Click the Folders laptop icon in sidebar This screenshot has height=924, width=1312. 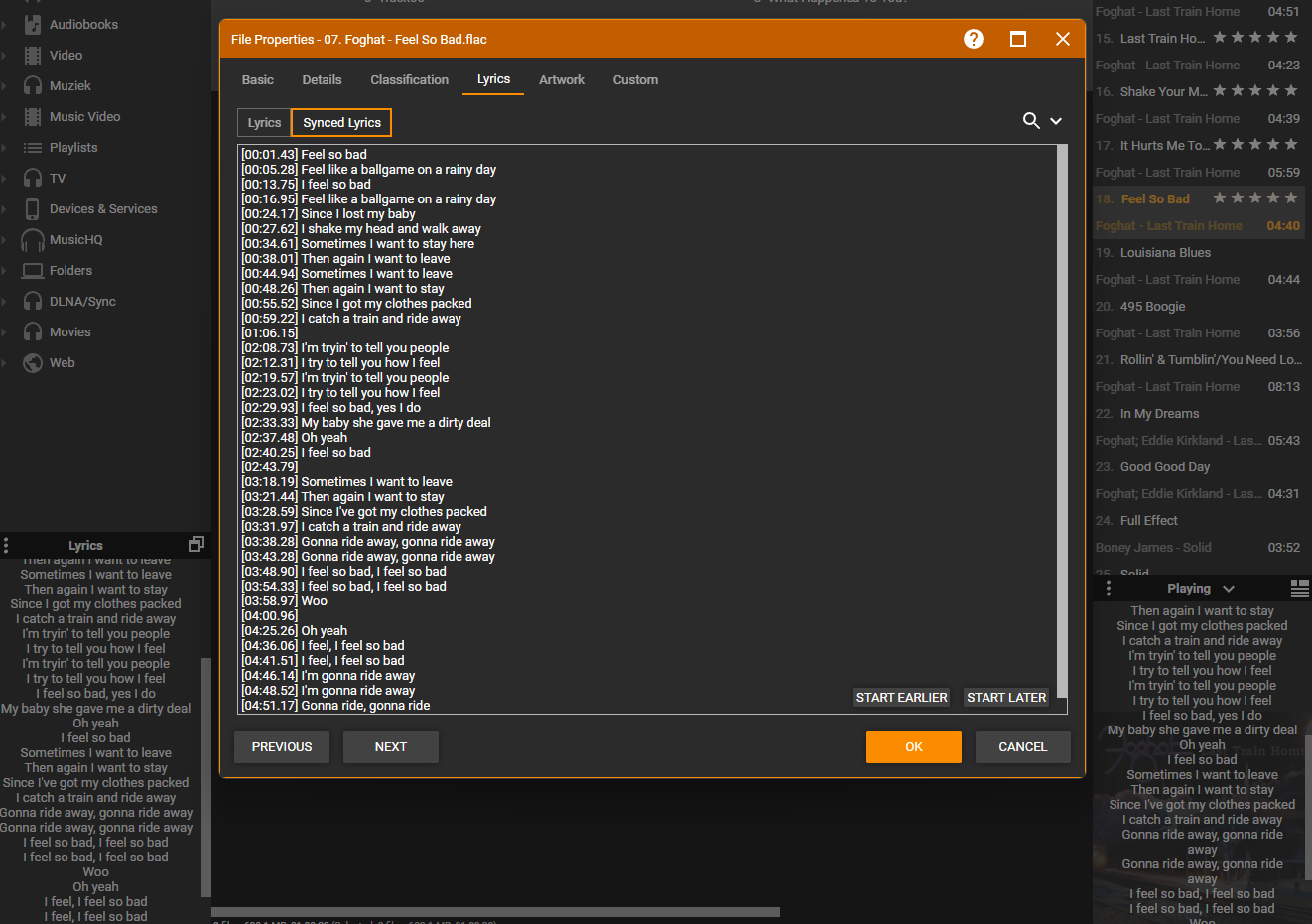(x=33, y=270)
